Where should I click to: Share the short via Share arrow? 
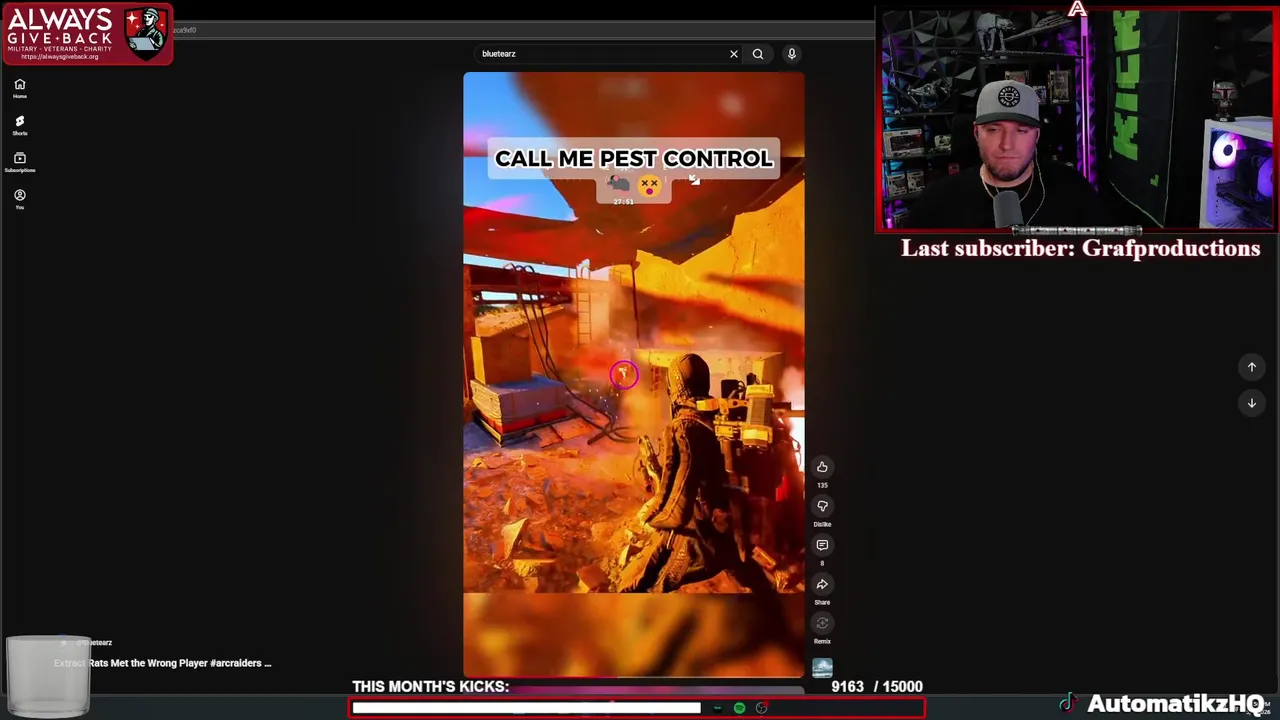822,584
